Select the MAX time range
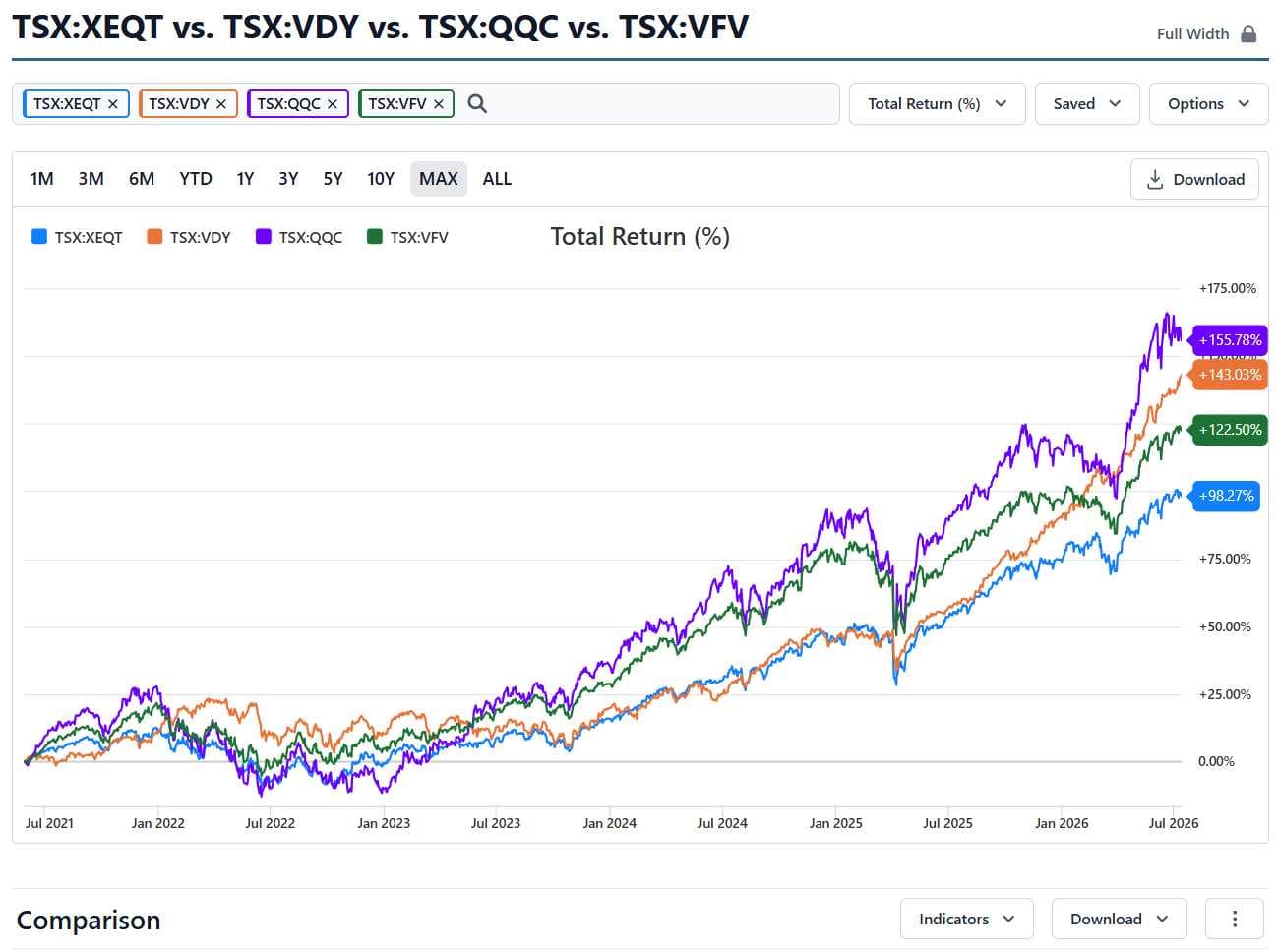 439,179
